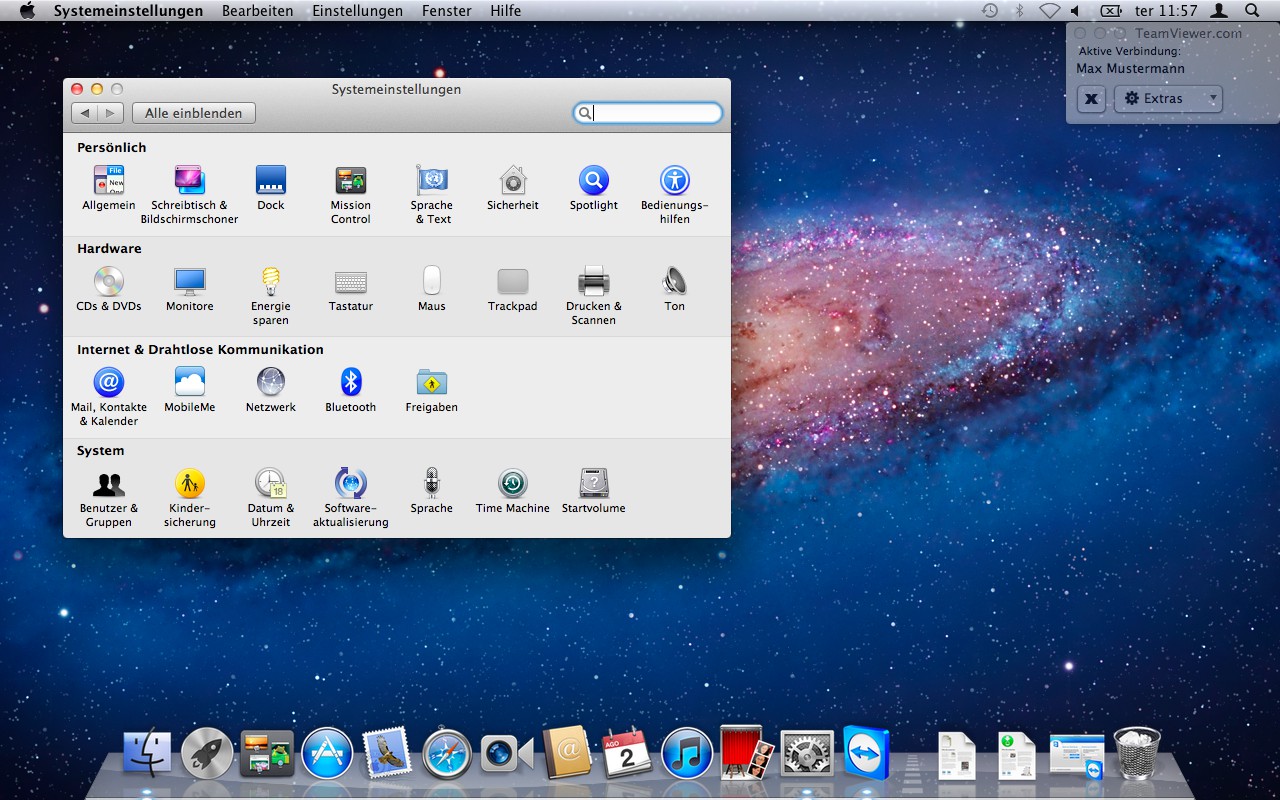Open the Netzwerk pane
The width and height of the screenshot is (1280, 800).
coord(271,390)
